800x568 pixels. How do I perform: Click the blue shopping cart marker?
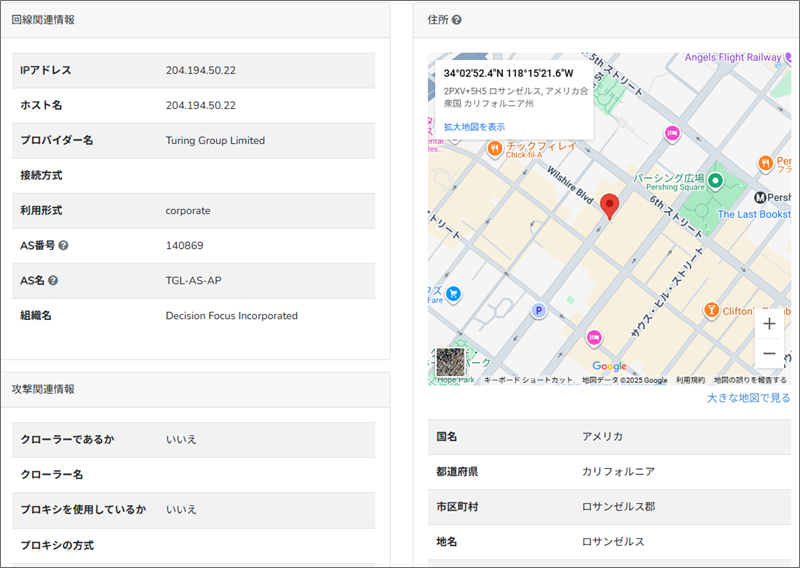453,293
